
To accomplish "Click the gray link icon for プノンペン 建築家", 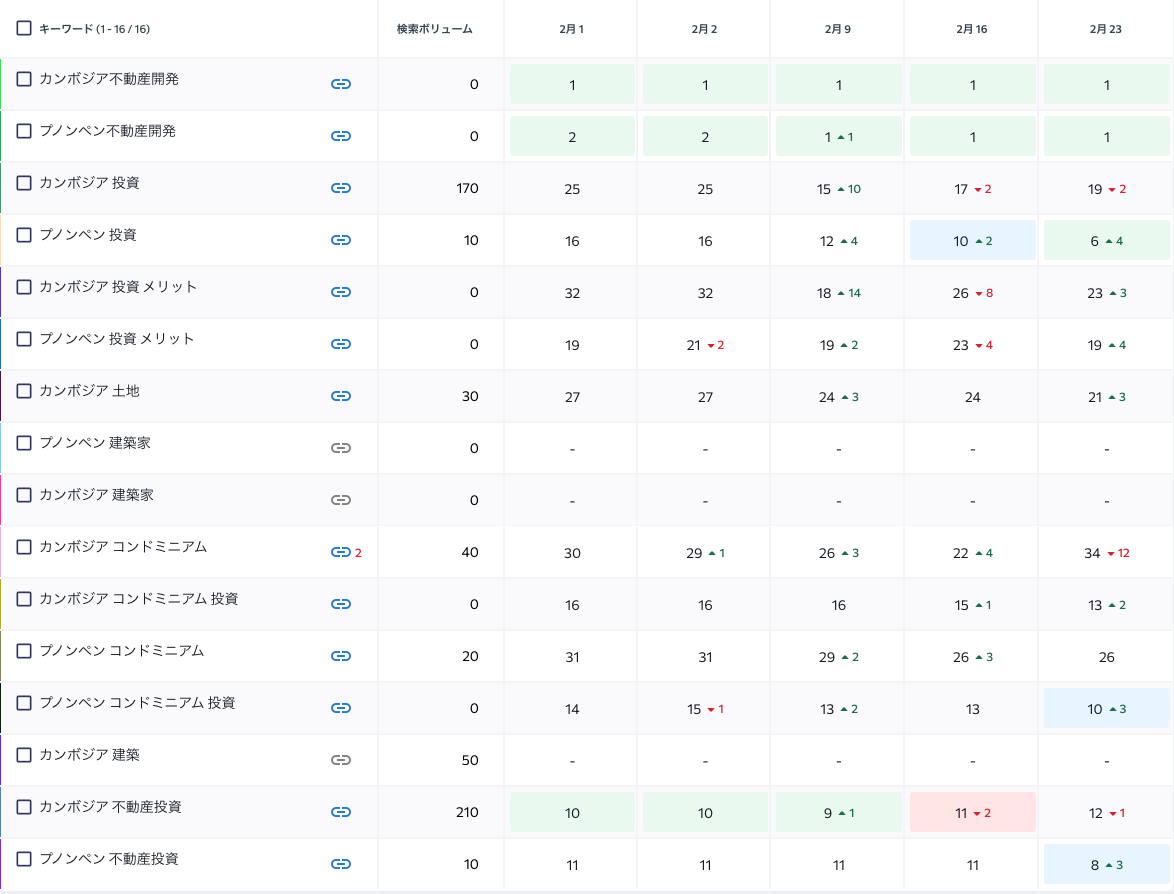I will coord(341,448).
